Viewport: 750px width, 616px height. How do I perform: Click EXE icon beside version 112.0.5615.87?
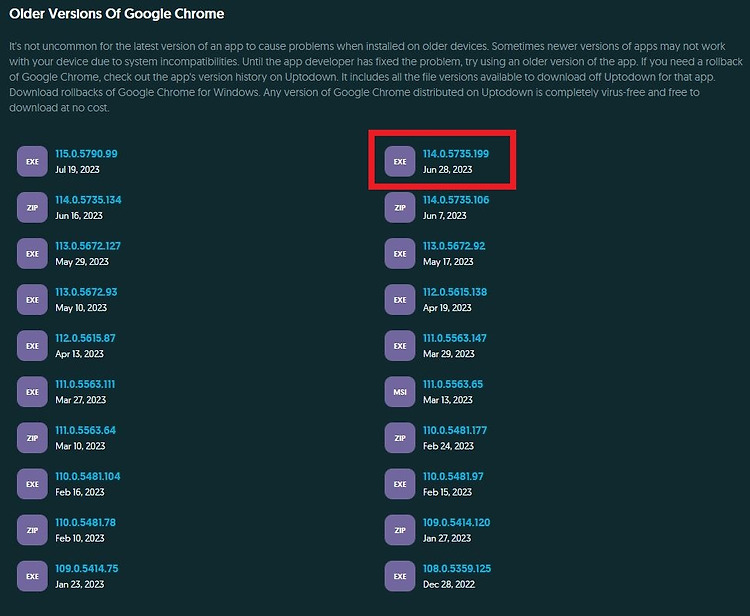pyautogui.click(x=32, y=346)
